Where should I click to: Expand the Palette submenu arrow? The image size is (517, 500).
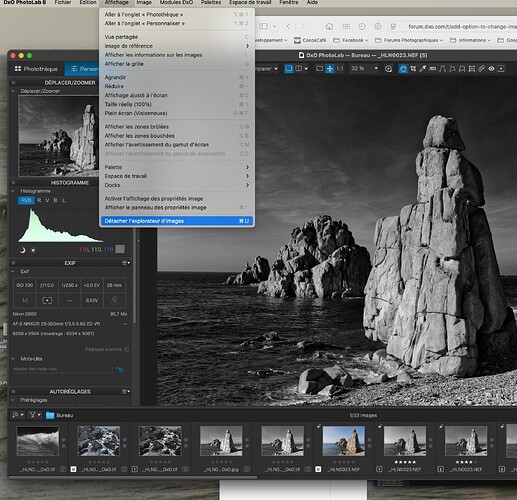click(247, 167)
